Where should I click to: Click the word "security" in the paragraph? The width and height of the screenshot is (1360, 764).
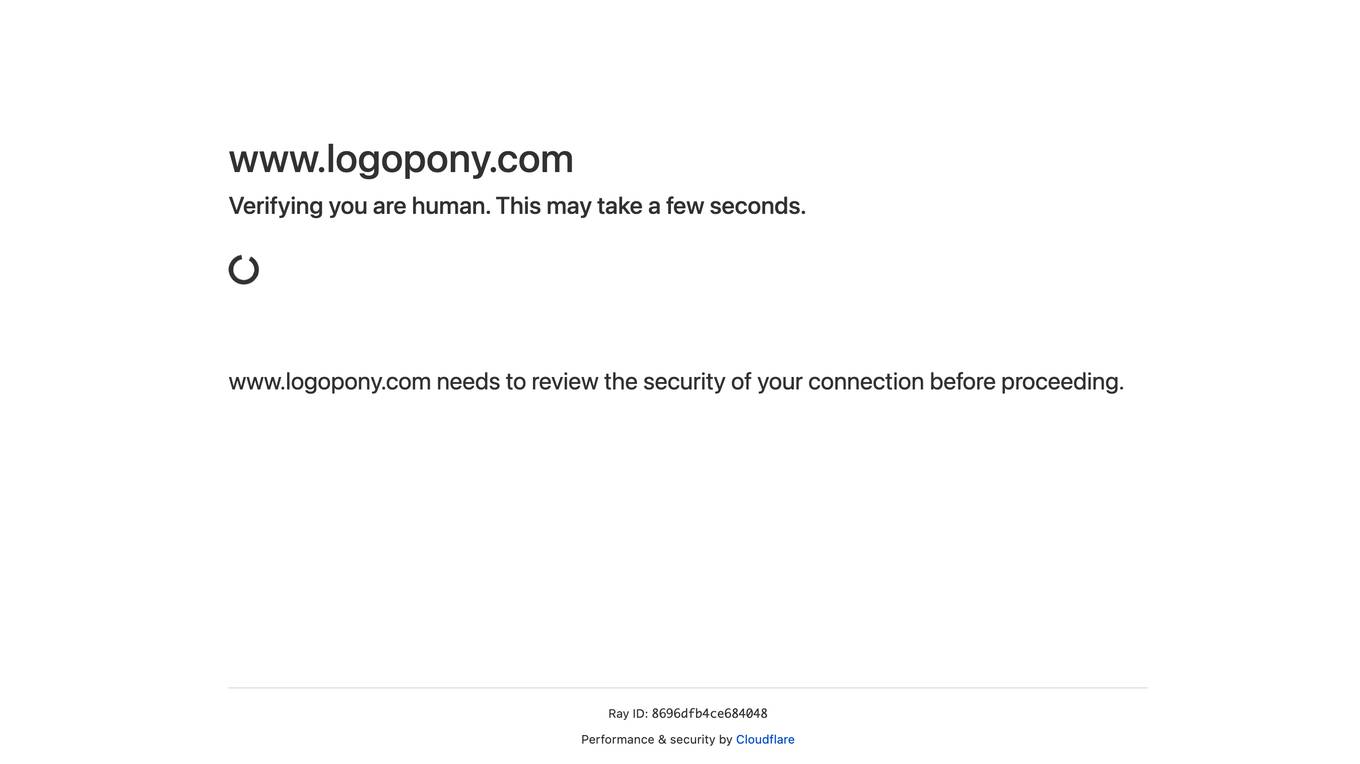pyautogui.click(x=684, y=382)
